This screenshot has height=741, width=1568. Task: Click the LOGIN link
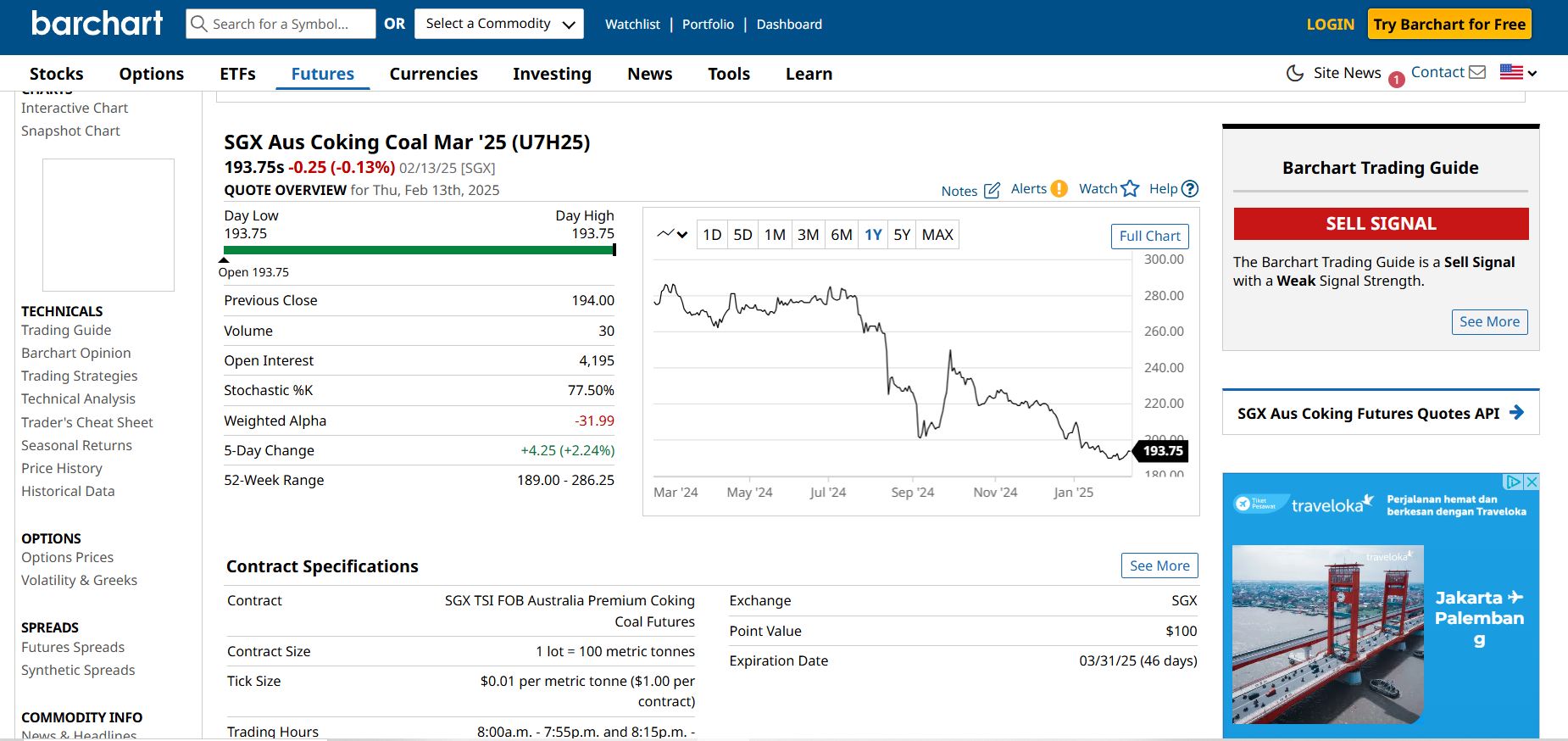point(1330,25)
